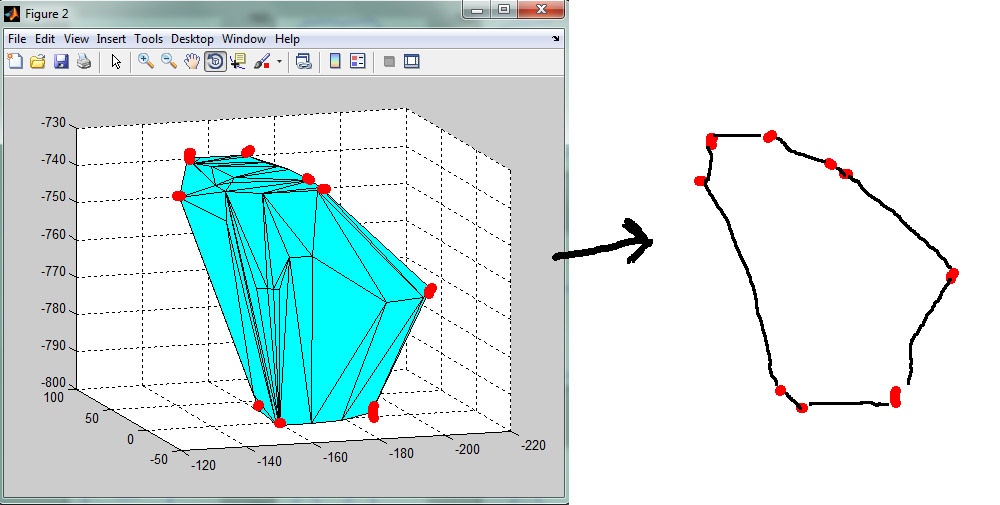Select the Pan hand tool
Image resolution: width=1000 pixels, height=505 pixels.
192,62
